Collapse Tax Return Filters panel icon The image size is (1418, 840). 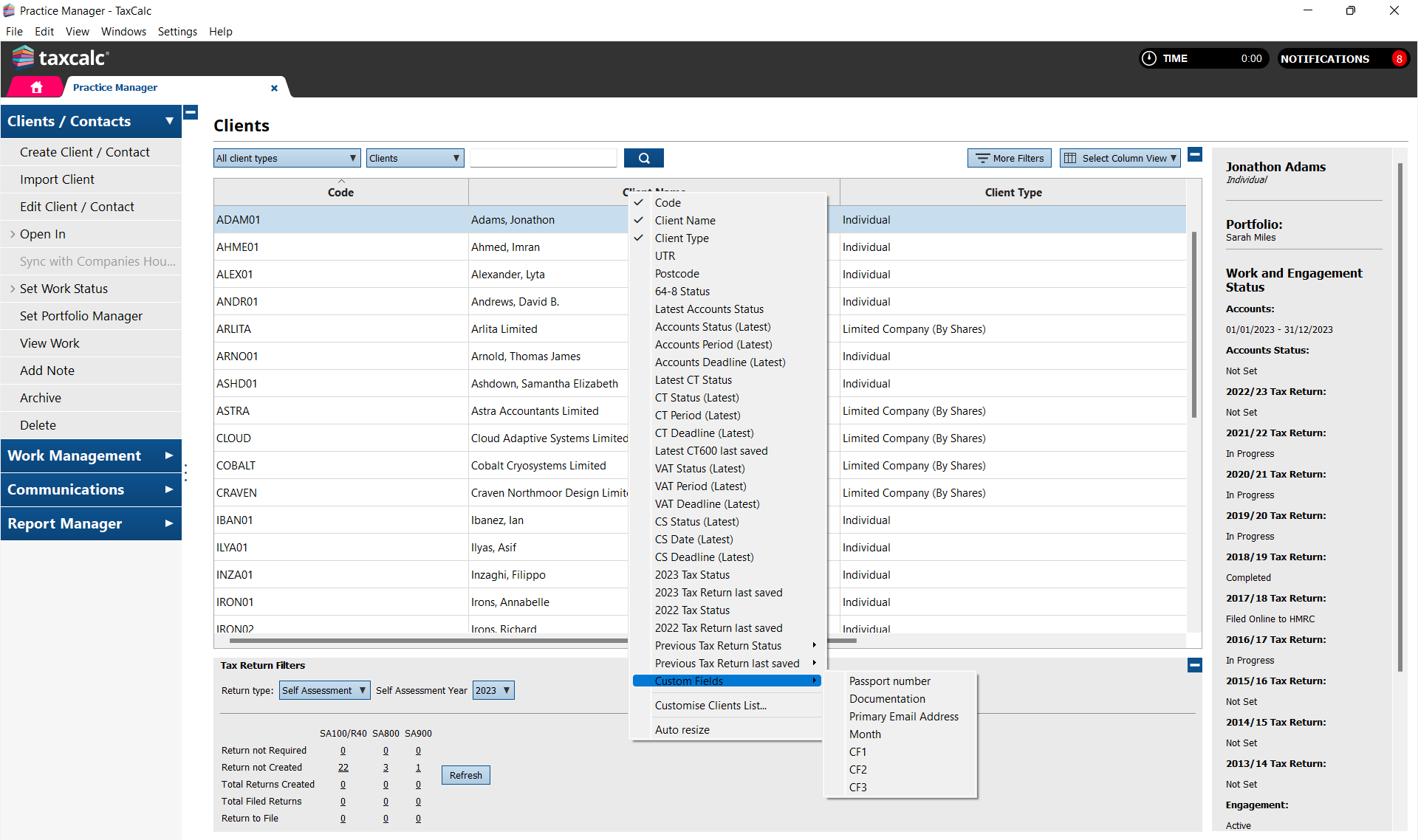point(1194,665)
